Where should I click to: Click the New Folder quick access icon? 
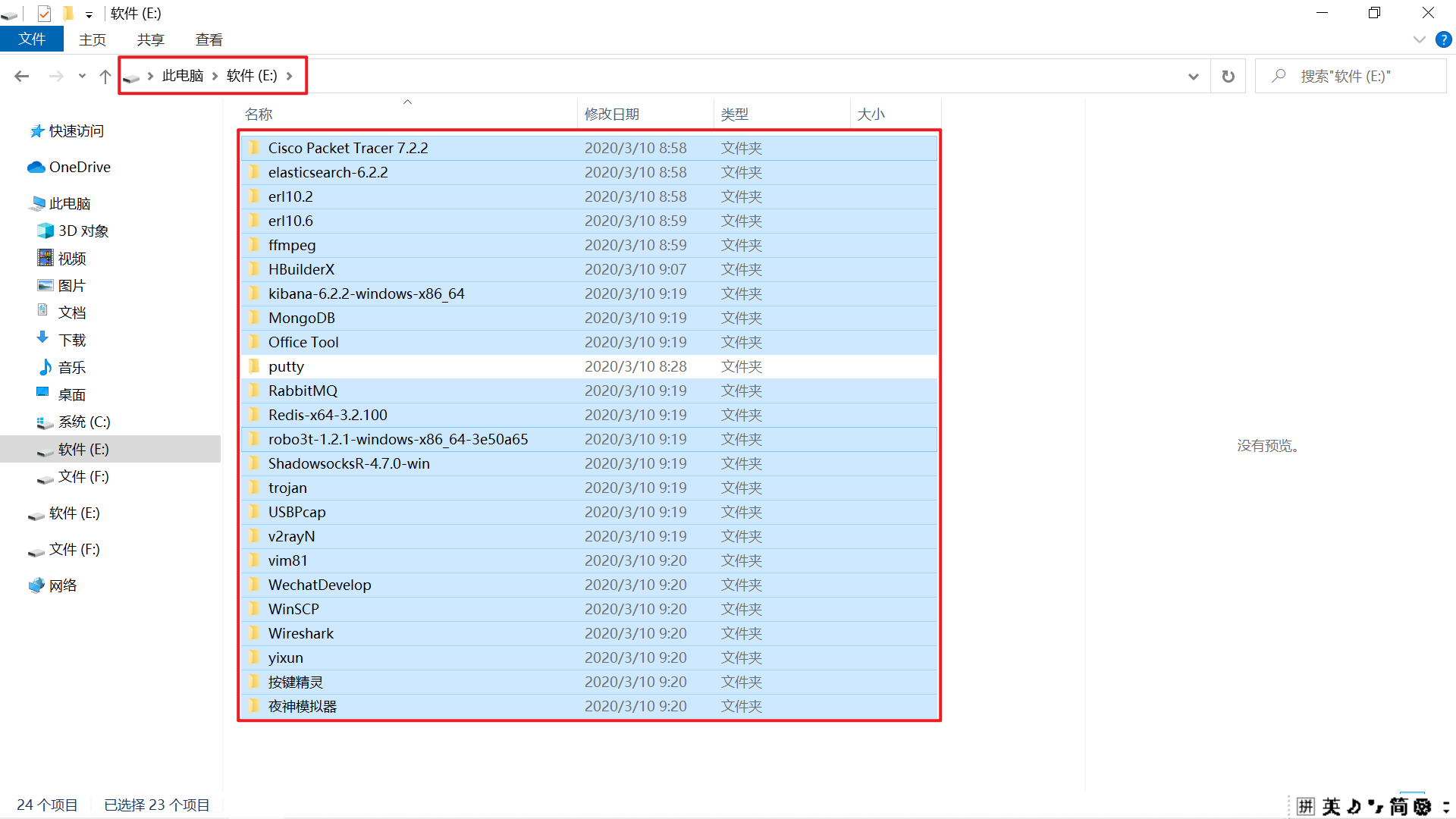pyautogui.click(x=68, y=13)
